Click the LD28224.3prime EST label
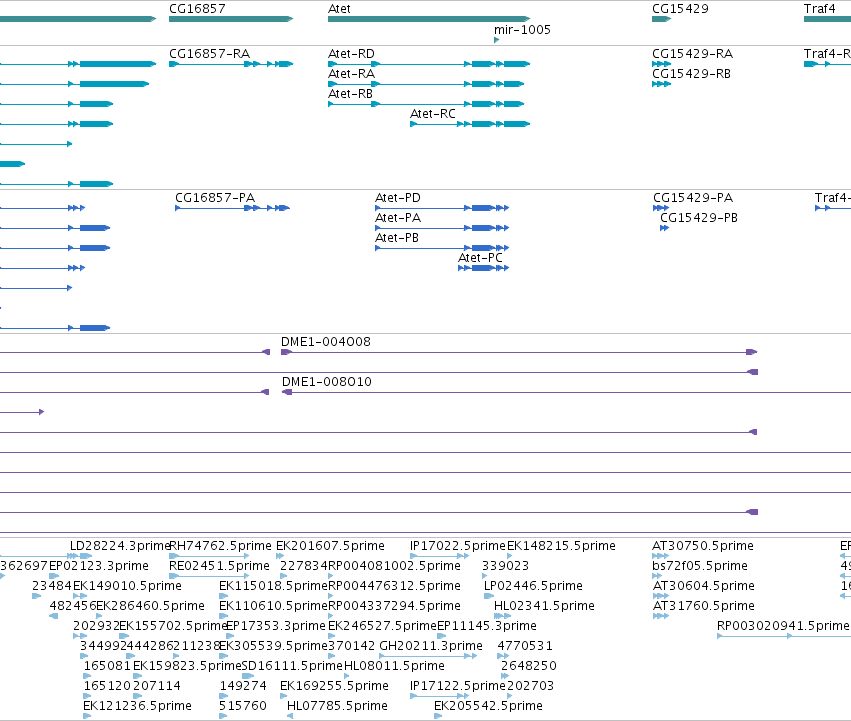Screen dimensions: 851x721 (120, 546)
